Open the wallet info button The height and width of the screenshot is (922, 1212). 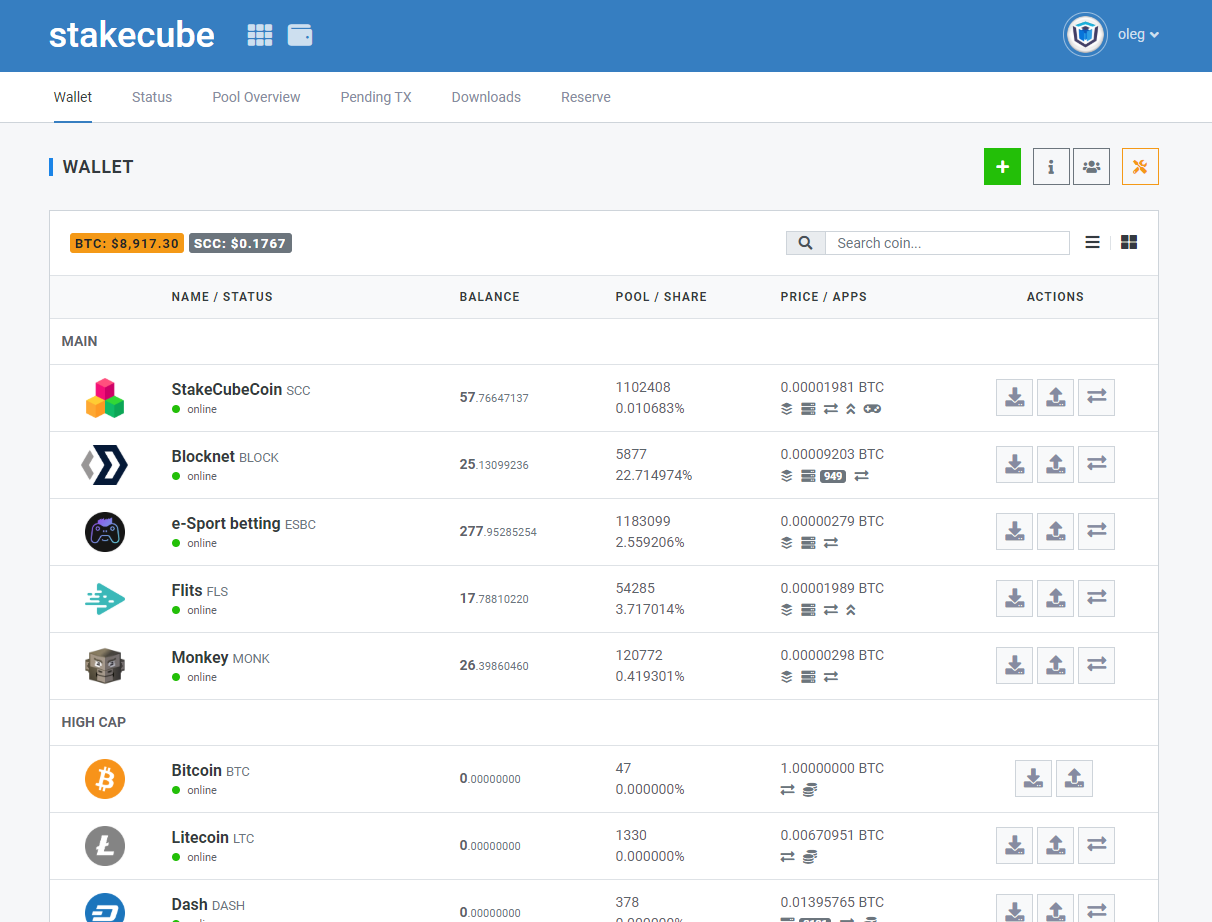[x=1051, y=167]
